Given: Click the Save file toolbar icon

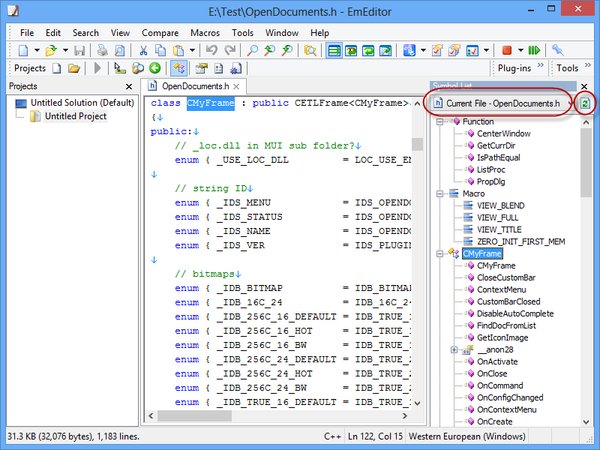Looking at the screenshot, I should click(x=78, y=50).
